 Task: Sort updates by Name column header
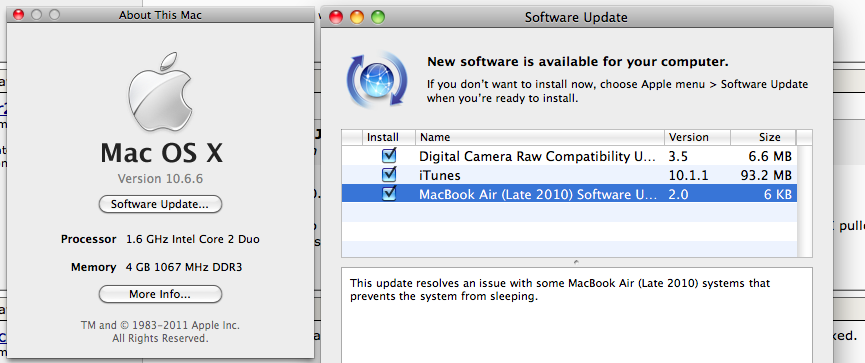coord(540,137)
